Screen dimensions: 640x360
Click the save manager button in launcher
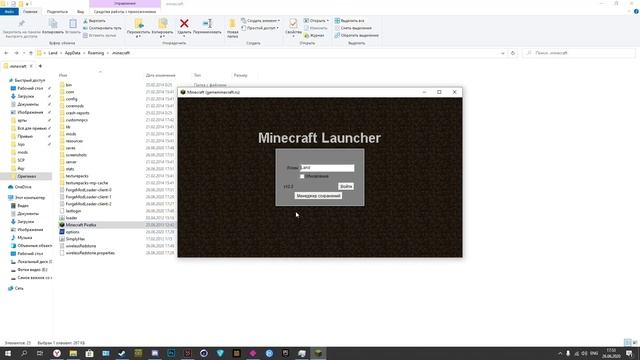click(x=318, y=196)
